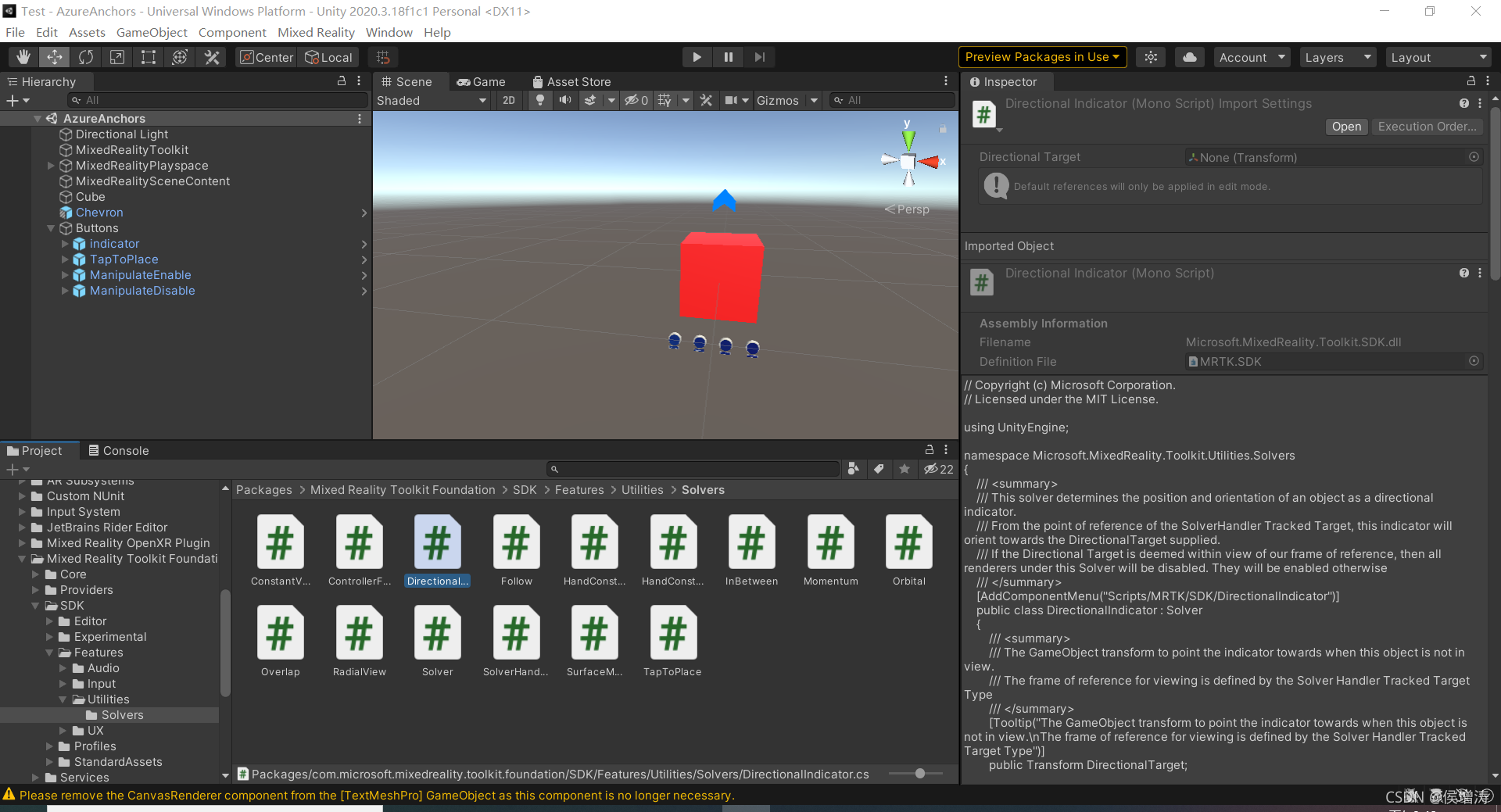The image size is (1501, 812).
Task: Toggle scene lighting bulb
Action: [539, 100]
